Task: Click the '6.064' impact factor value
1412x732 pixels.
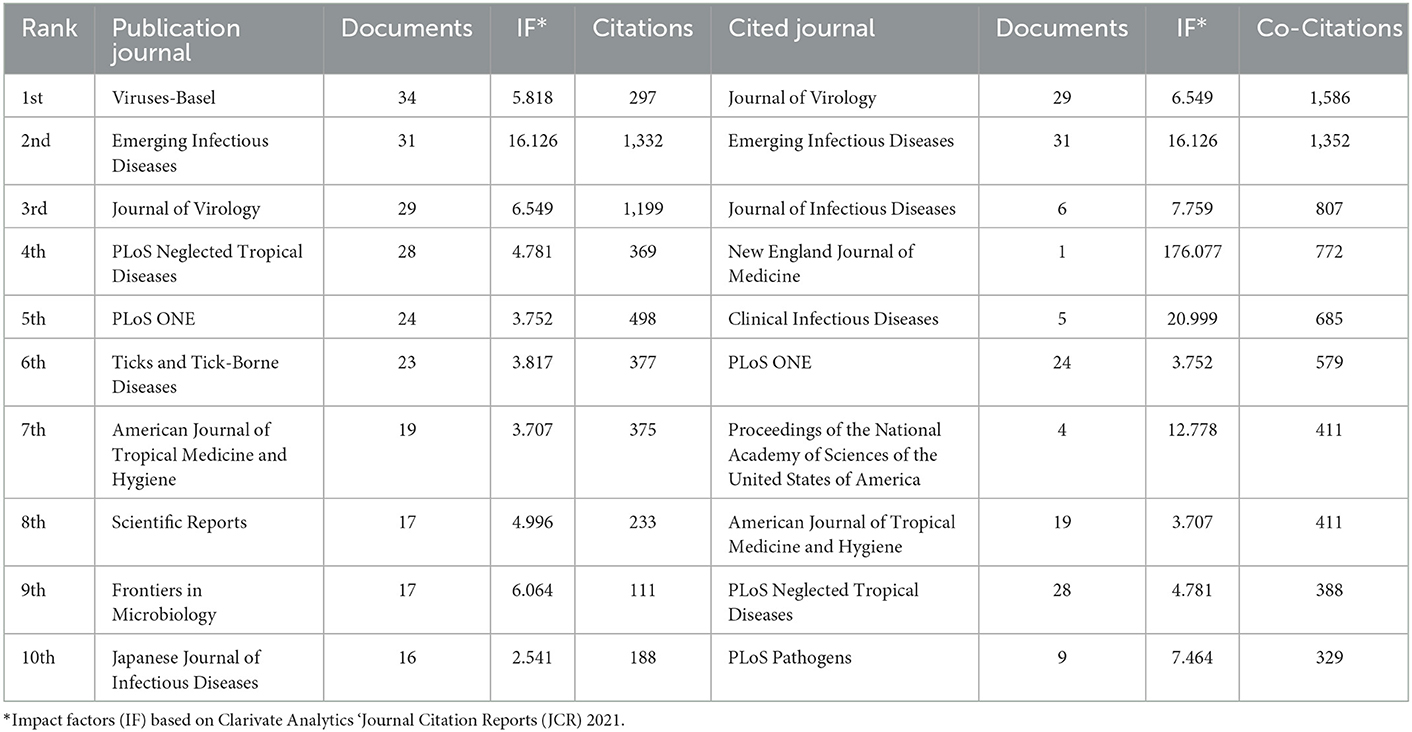Action: pyautogui.click(x=532, y=590)
